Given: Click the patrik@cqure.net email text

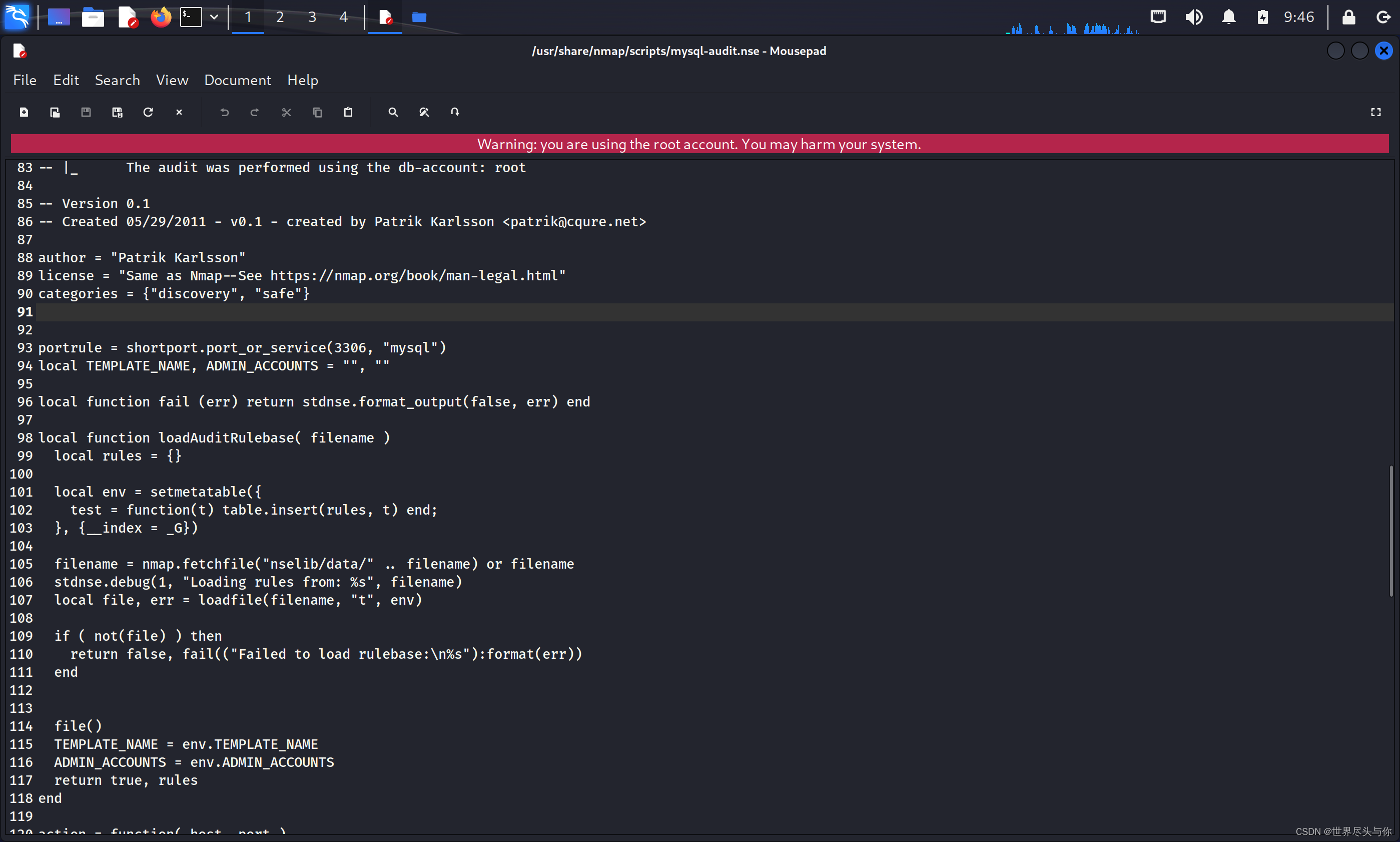Looking at the screenshot, I should 574,221.
